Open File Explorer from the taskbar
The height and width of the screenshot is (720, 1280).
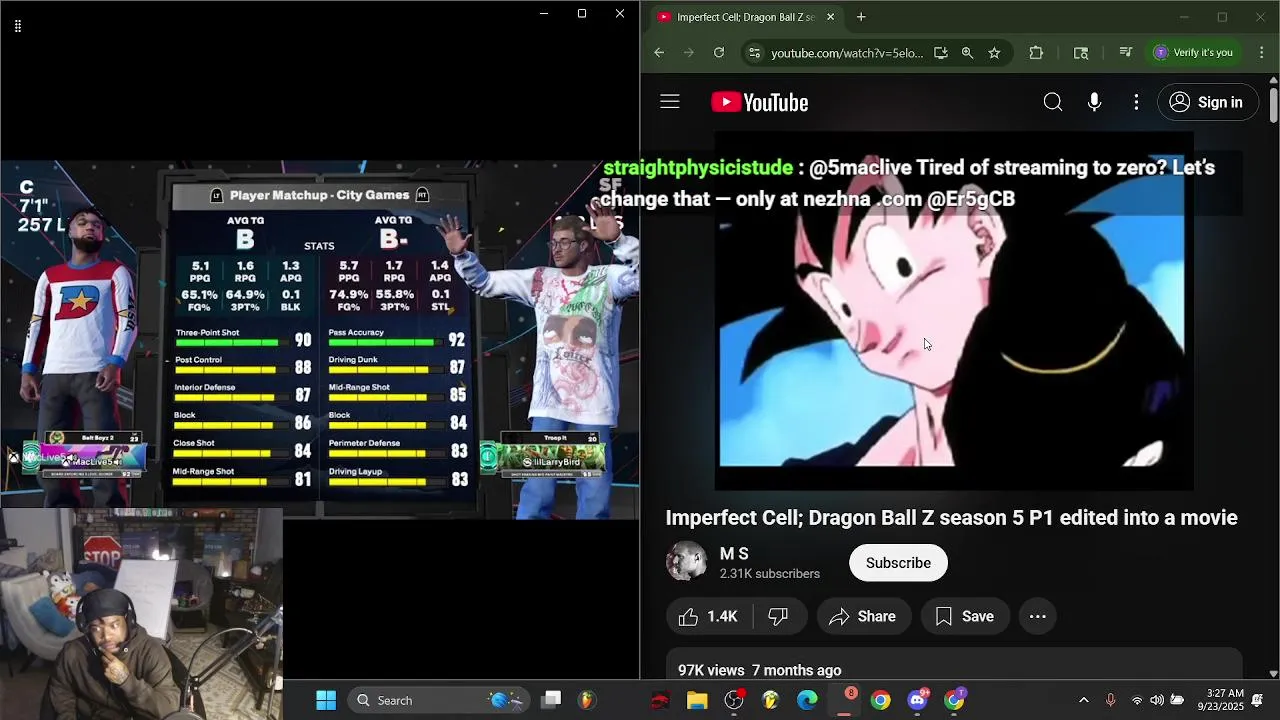pos(697,700)
